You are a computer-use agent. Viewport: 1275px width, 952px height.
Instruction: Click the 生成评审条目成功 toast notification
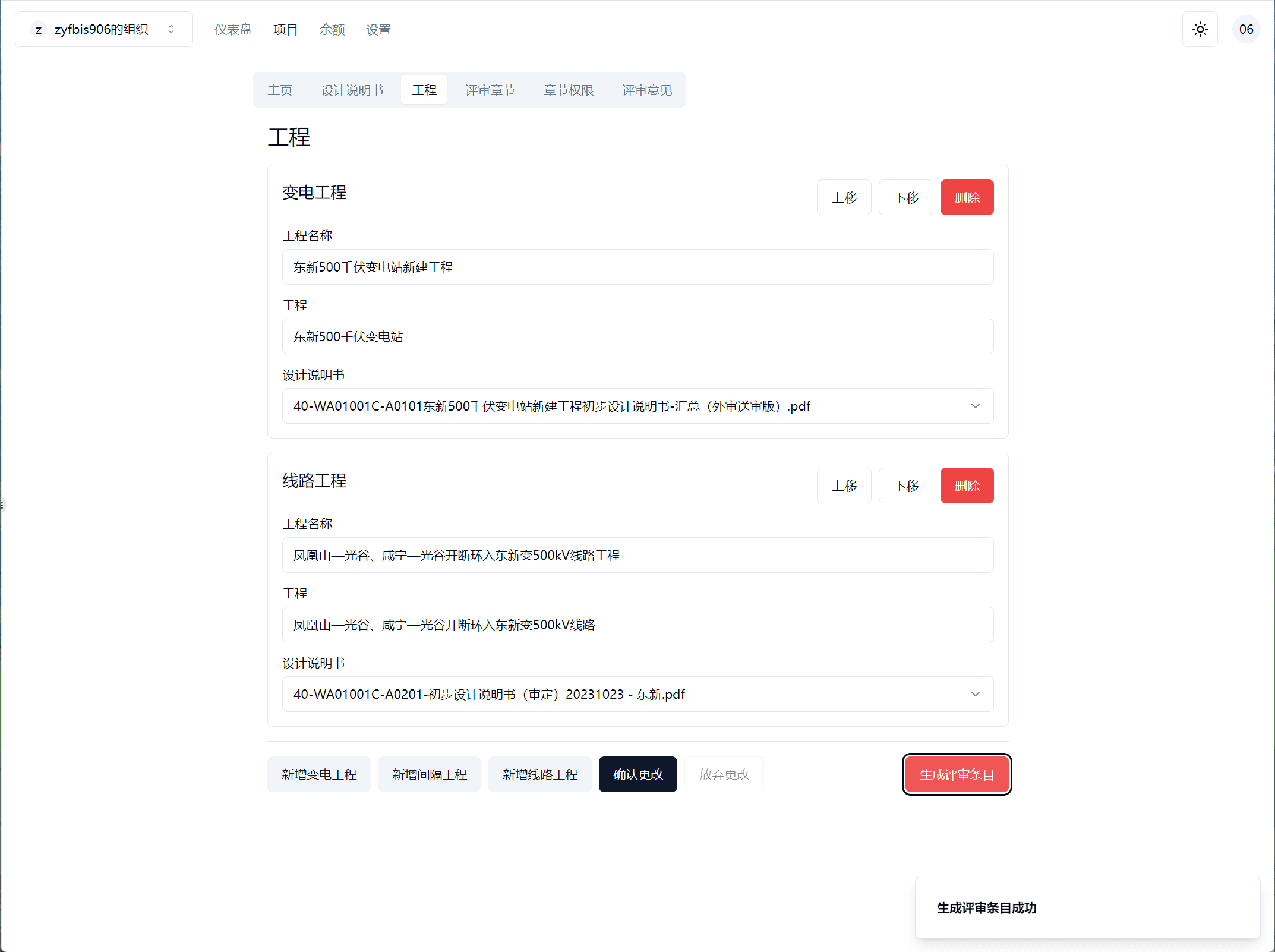[x=1088, y=907]
